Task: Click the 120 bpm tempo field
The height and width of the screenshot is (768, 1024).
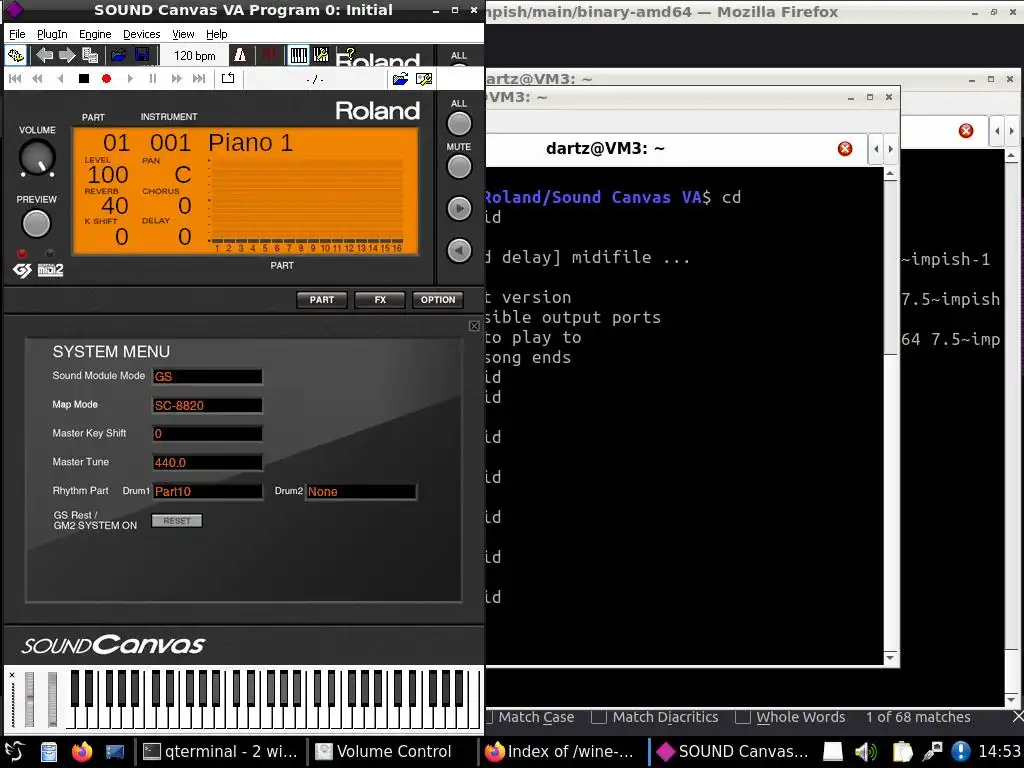Action: pyautogui.click(x=195, y=56)
